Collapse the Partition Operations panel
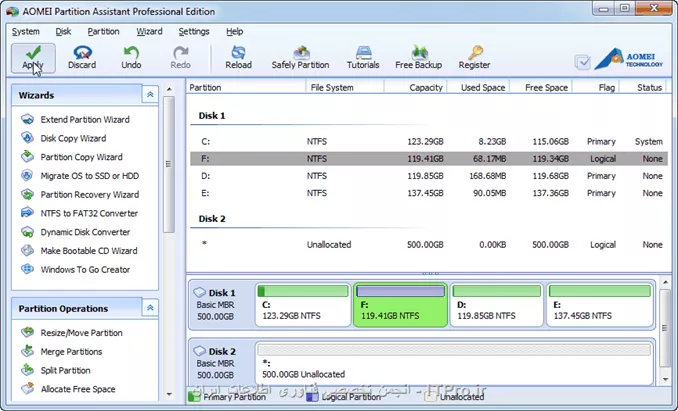 coord(150,308)
